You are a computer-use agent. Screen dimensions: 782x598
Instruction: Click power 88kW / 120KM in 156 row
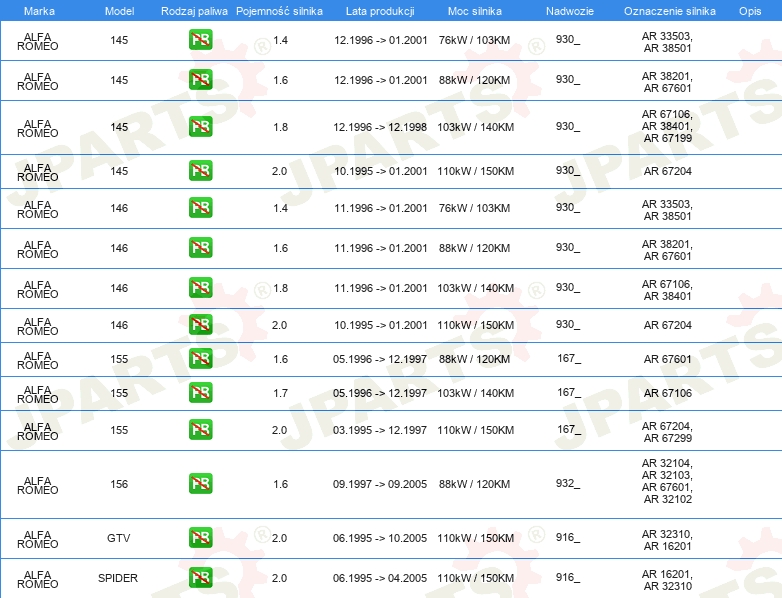click(x=474, y=484)
